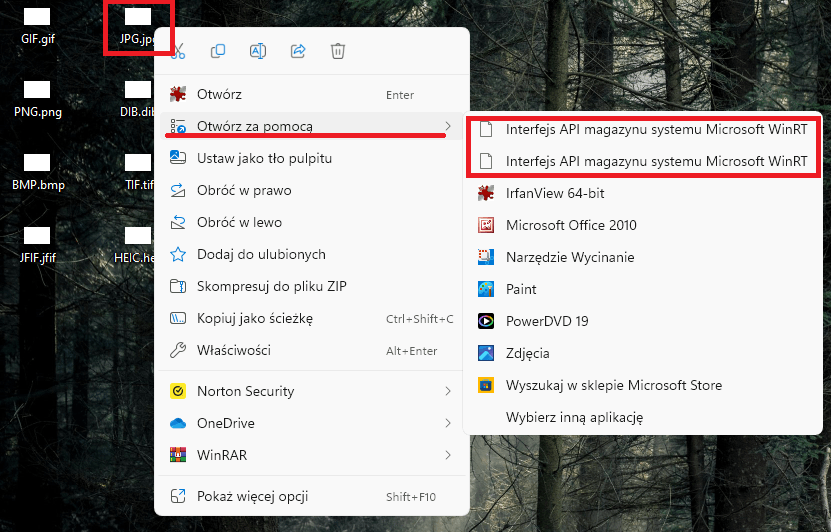
Task: Select DIB.dib desktop file
Action: 137,99
